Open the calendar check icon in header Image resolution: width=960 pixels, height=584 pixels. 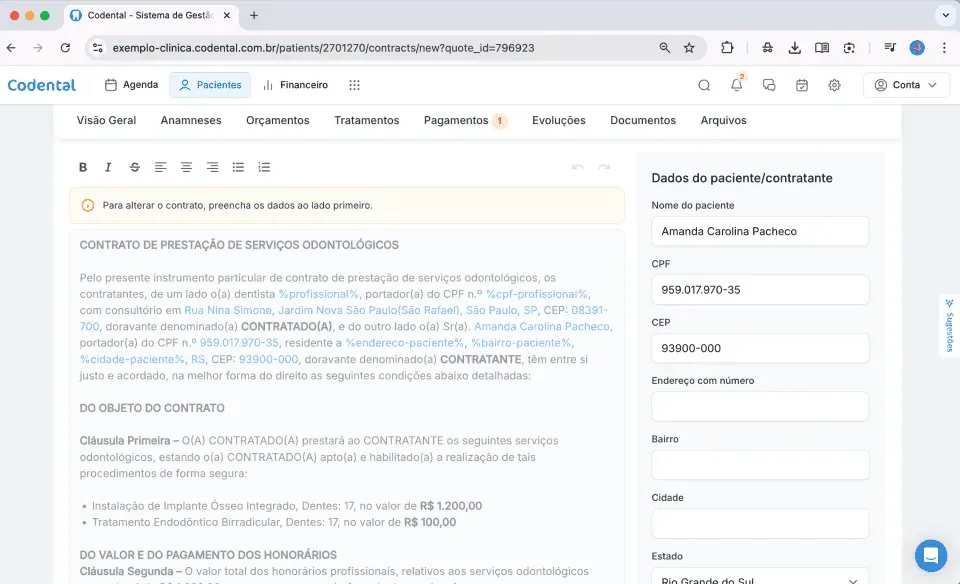(802, 85)
